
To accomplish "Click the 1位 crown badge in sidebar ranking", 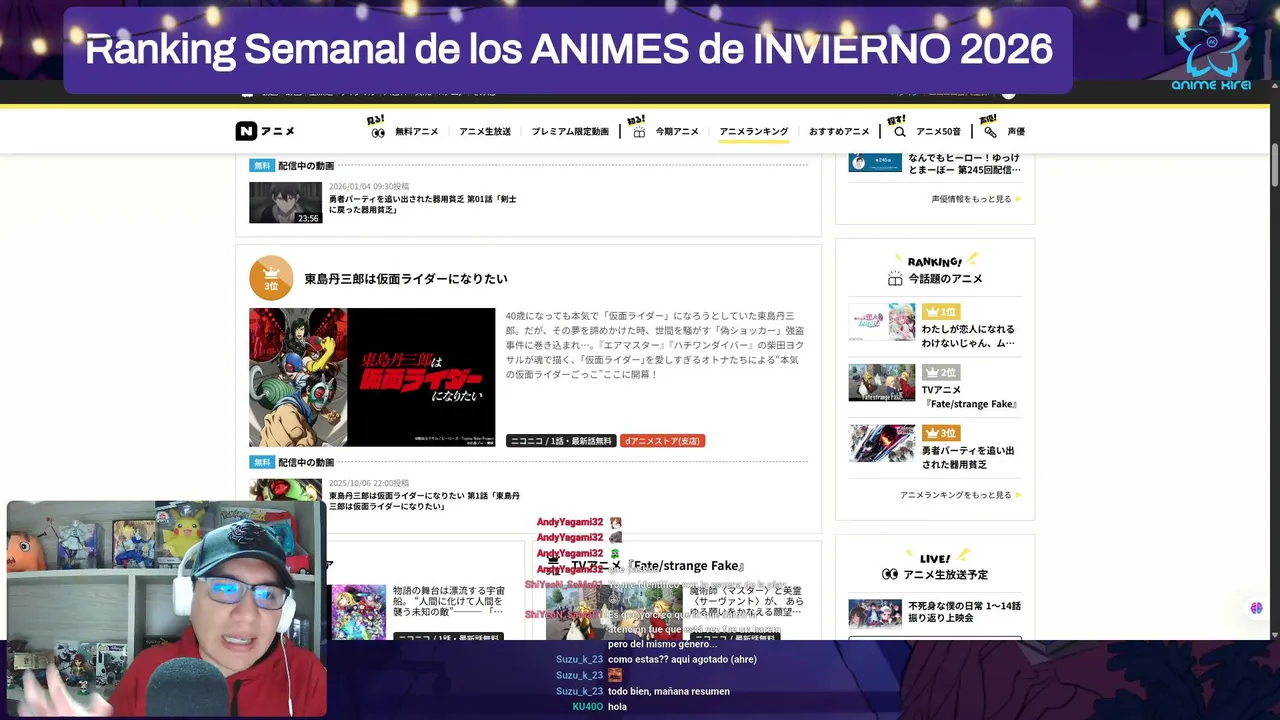I will pyautogui.click(x=941, y=312).
